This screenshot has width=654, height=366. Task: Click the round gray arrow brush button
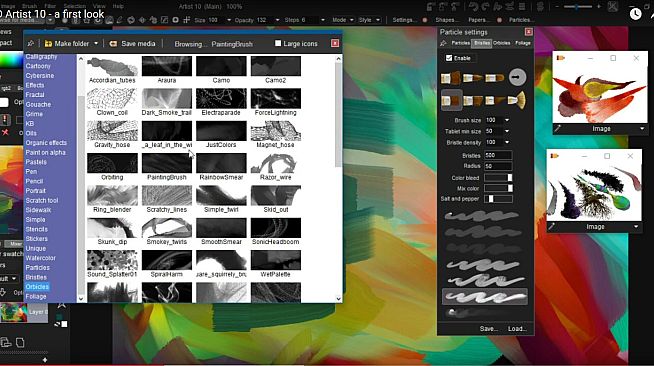click(x=517, y=77)
